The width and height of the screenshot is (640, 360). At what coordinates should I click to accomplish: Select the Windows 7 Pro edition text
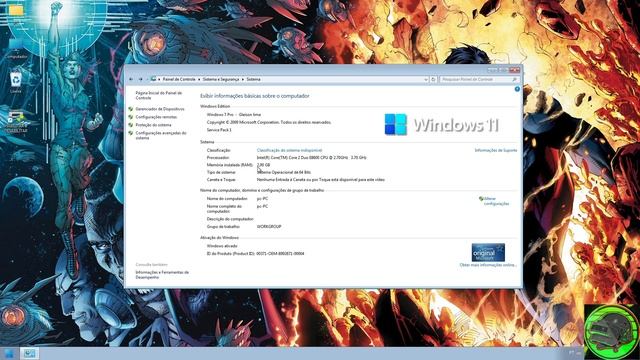click(x=233, y=115)
